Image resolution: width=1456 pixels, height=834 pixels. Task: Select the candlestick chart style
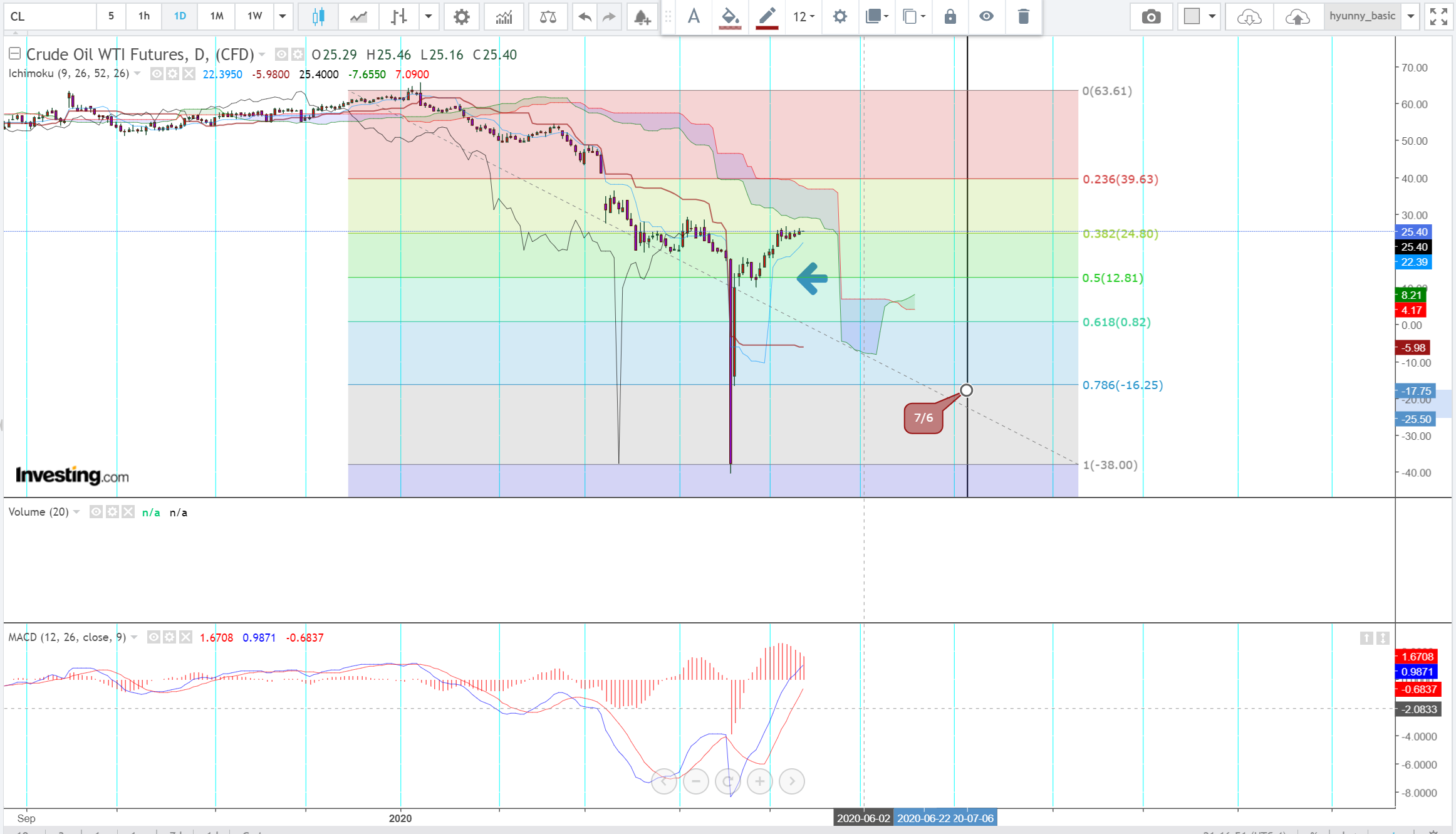click(x=318, y=17)
